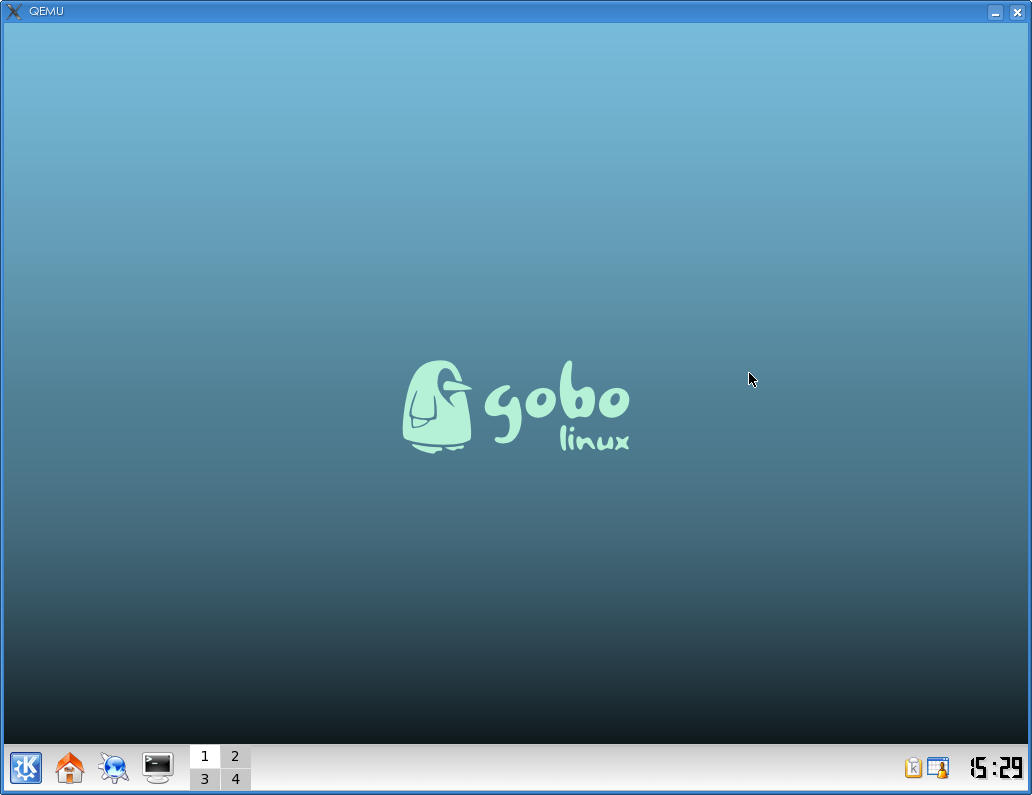Click the 15:29 panel clock
Image resolution: width=1032 pixels, height=795 pixels.
click(996, 768)
